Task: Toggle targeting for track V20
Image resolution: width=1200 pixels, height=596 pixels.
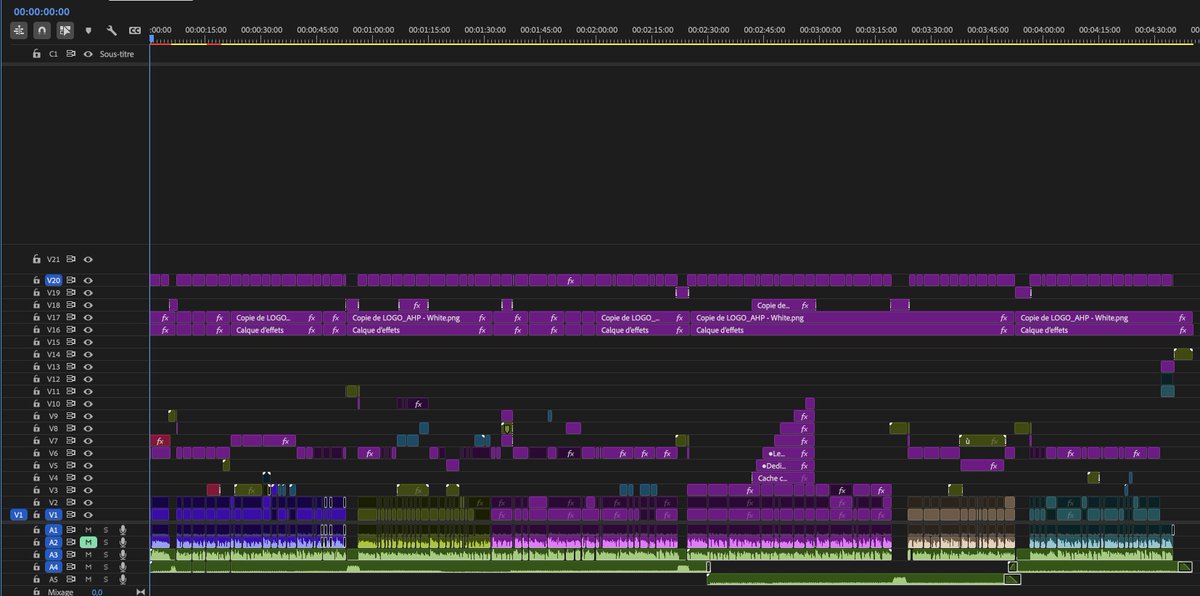Action: click(x=54, y=281)
